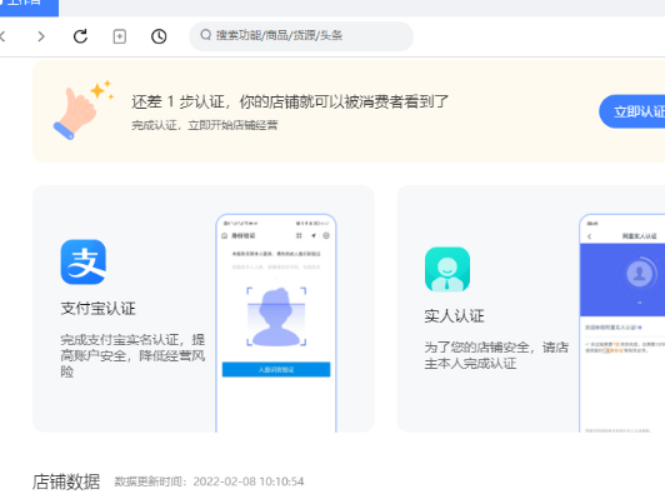Open history via the clock icon
Viewport: 665px width, 499px height.
[x=159, y=36]
